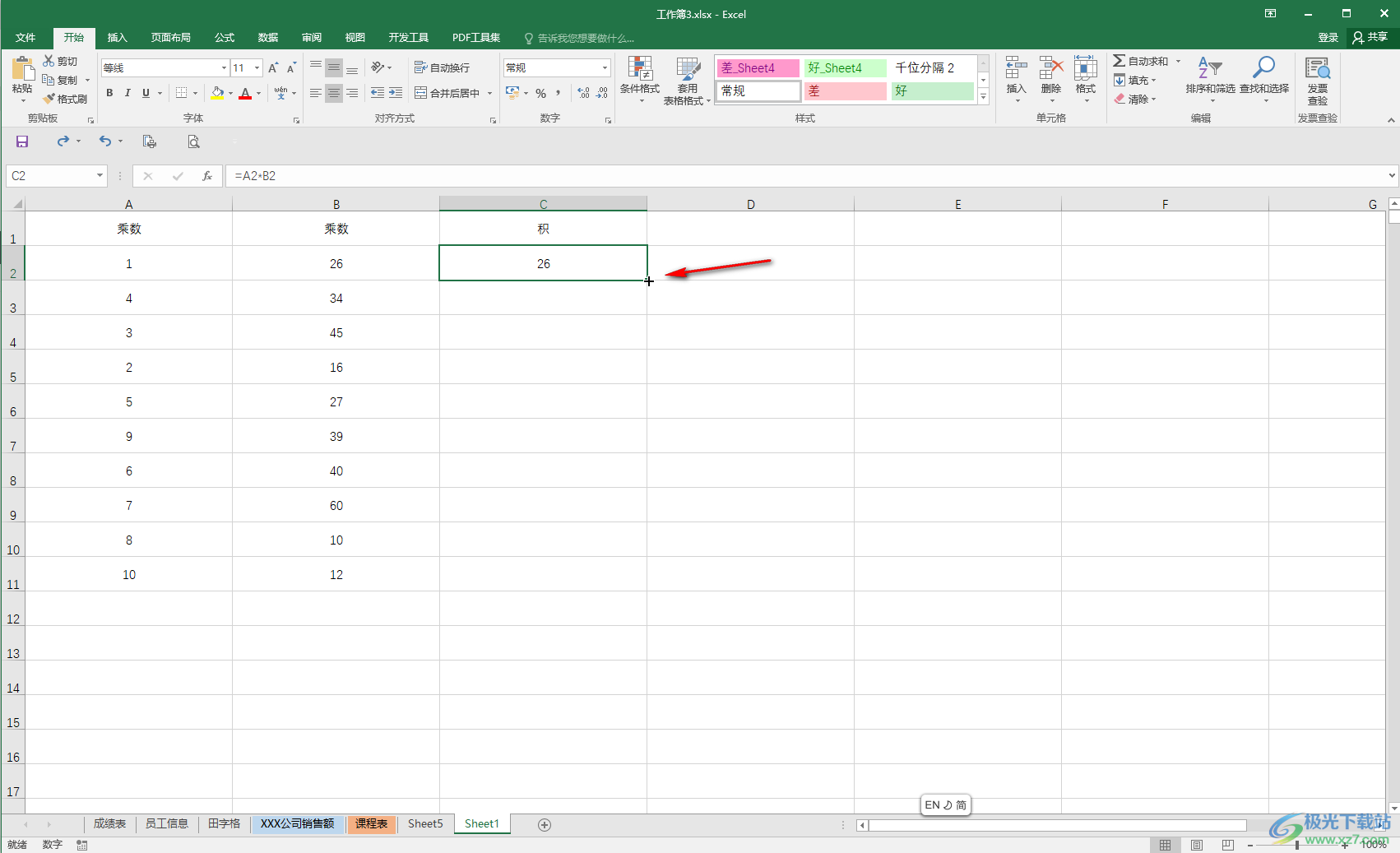The width and height of the screenshot is (1400, 853).
Task: Click the Delete cells icon
Action: (1051, 68)
